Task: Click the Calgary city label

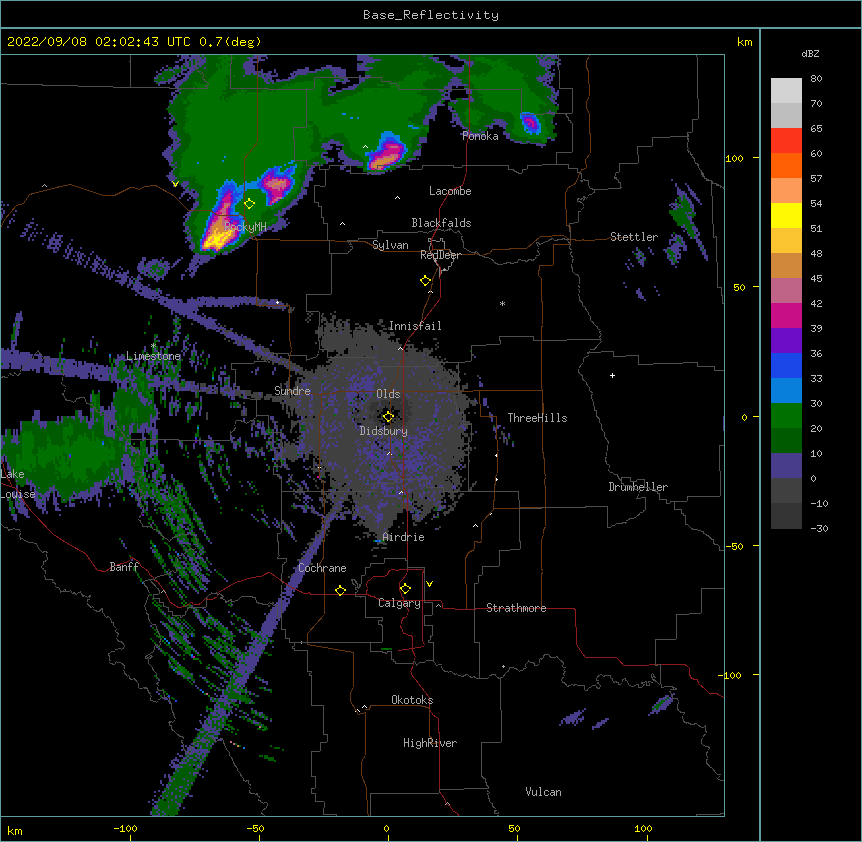Action: tap(399, 603)
